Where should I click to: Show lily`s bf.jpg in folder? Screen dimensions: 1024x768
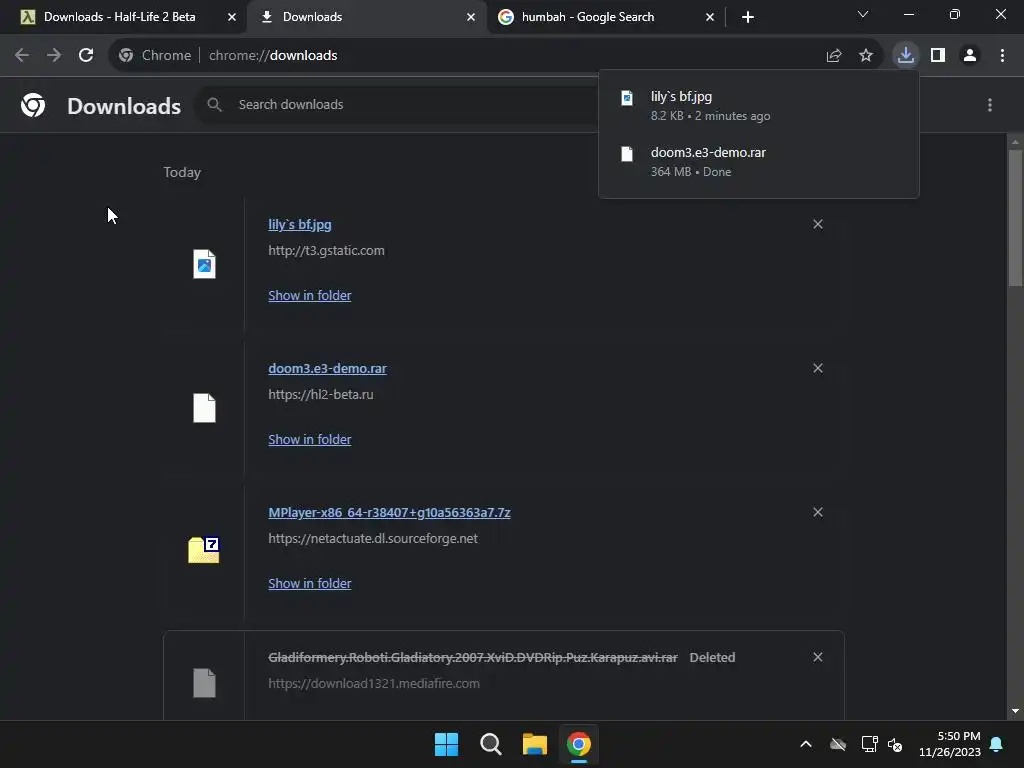pyautogui.click(x=310, y=295)
